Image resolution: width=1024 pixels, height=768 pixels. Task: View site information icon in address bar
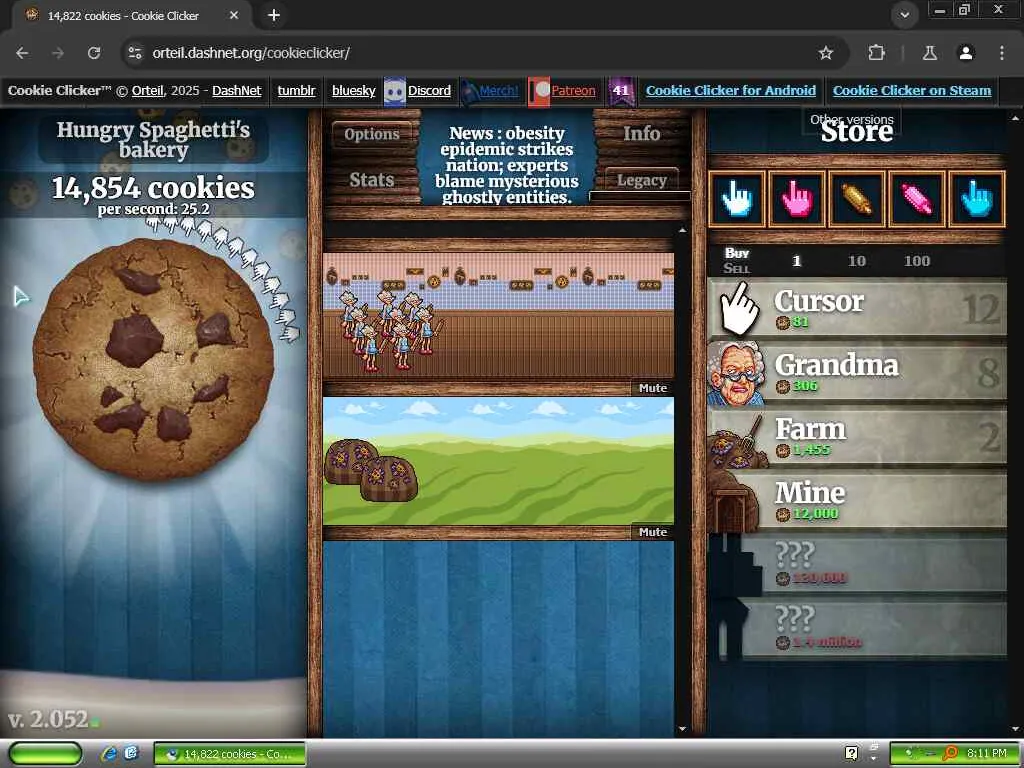point(135,53)
